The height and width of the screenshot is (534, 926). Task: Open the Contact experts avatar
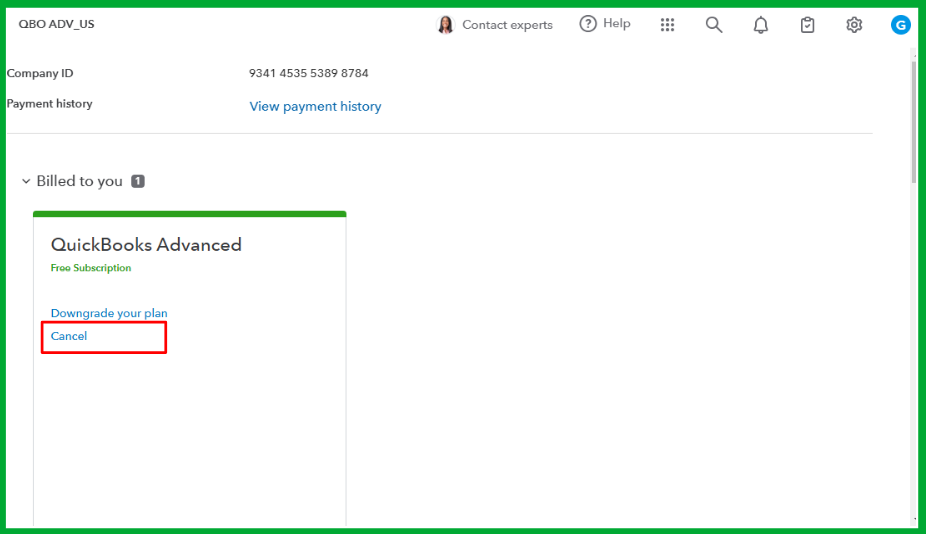(x=445, y=25)
